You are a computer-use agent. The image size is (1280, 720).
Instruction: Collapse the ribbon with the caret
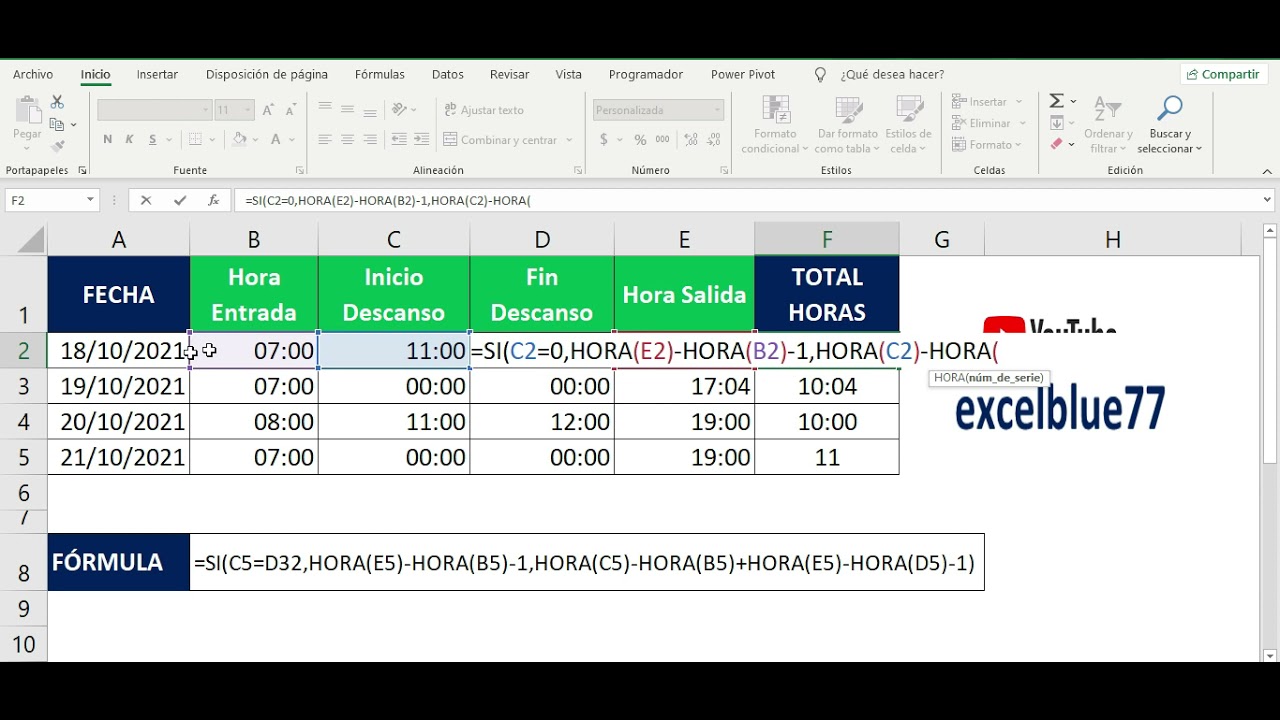tap(1268, 171)
